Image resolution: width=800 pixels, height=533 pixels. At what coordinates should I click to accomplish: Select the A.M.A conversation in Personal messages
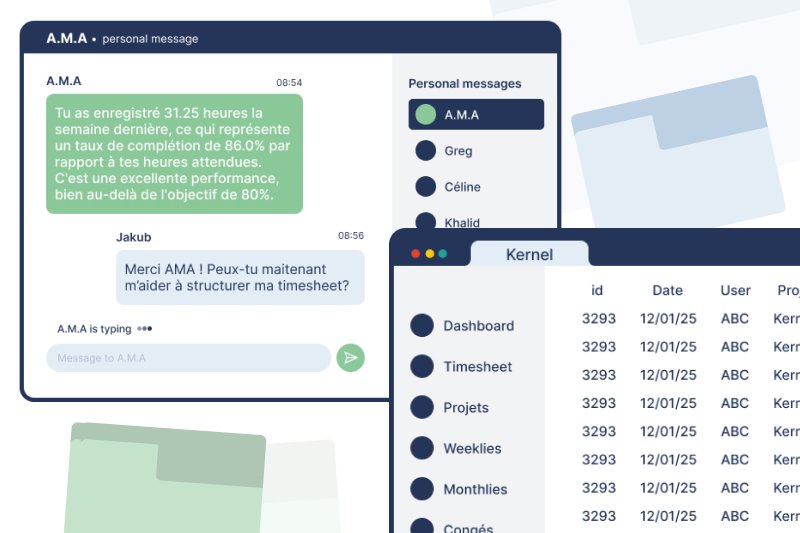pos(476,115)
